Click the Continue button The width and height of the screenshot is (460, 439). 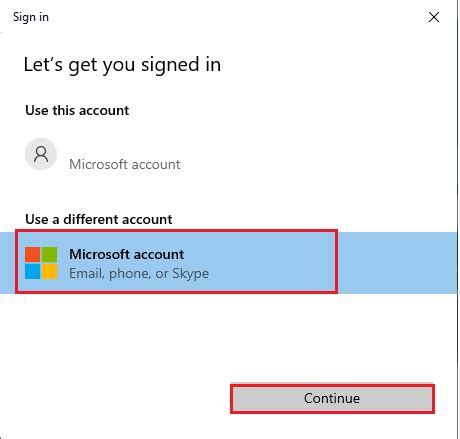click(332, 399)
